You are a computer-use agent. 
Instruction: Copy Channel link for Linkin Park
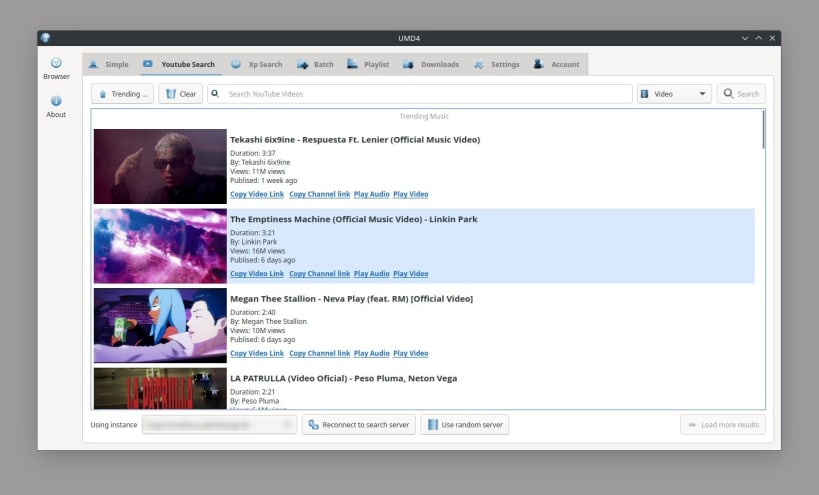click(x=320, y=274)
